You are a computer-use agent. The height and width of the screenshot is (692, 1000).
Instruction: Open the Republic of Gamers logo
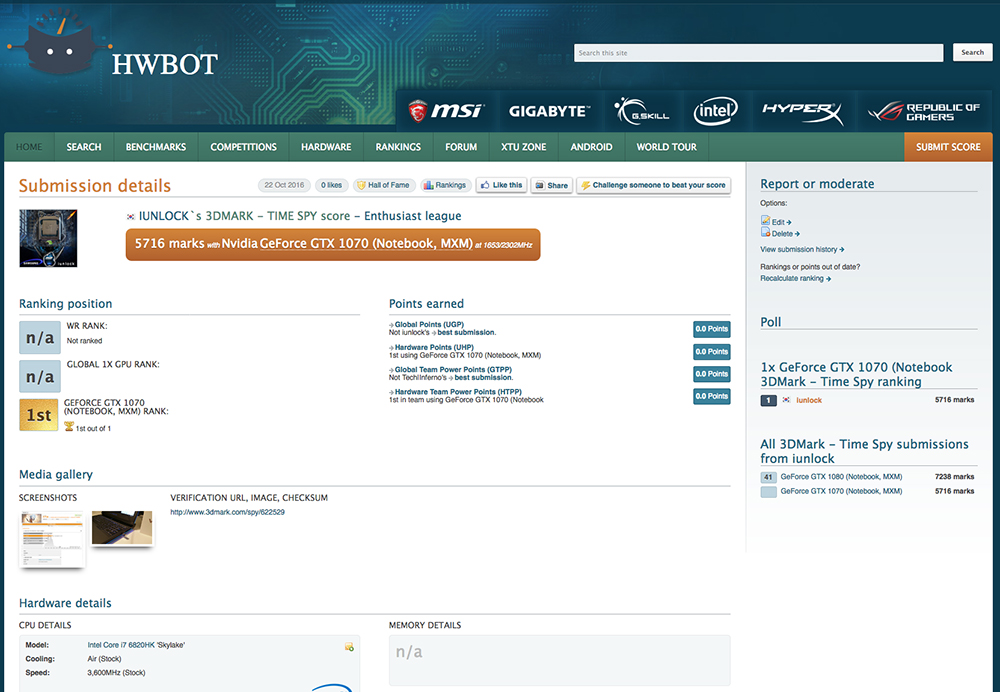[923, 112]
